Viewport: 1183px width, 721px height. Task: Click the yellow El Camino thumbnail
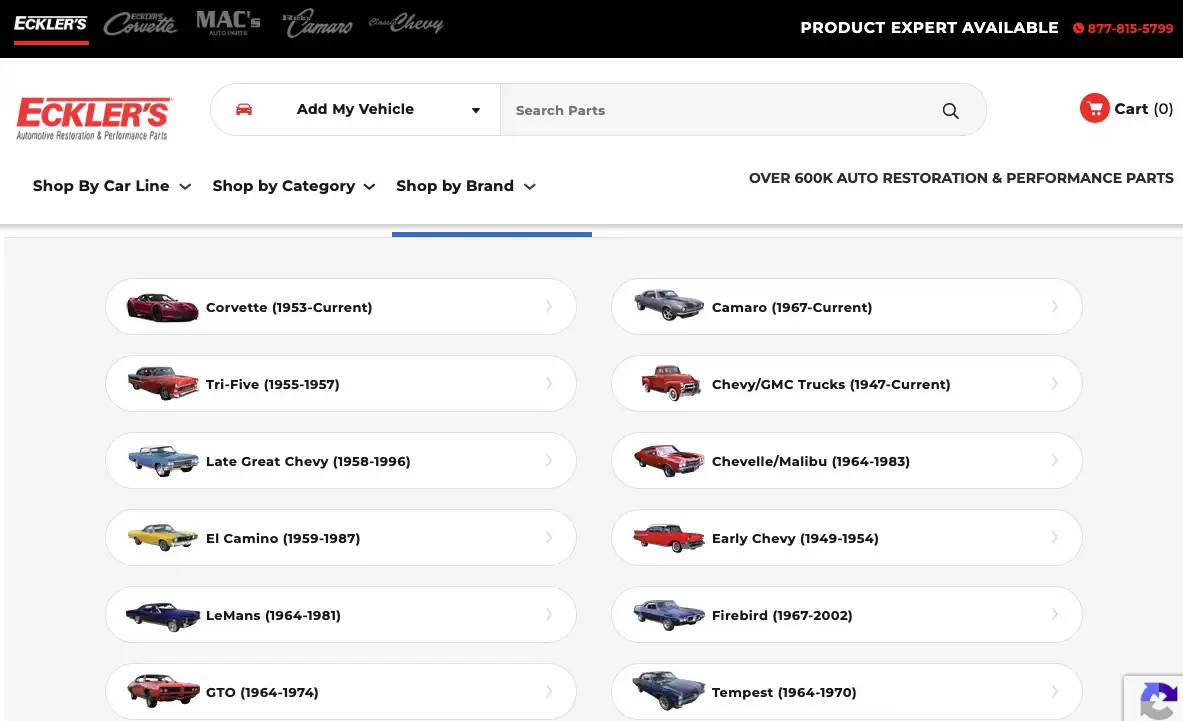coord(162,537)
